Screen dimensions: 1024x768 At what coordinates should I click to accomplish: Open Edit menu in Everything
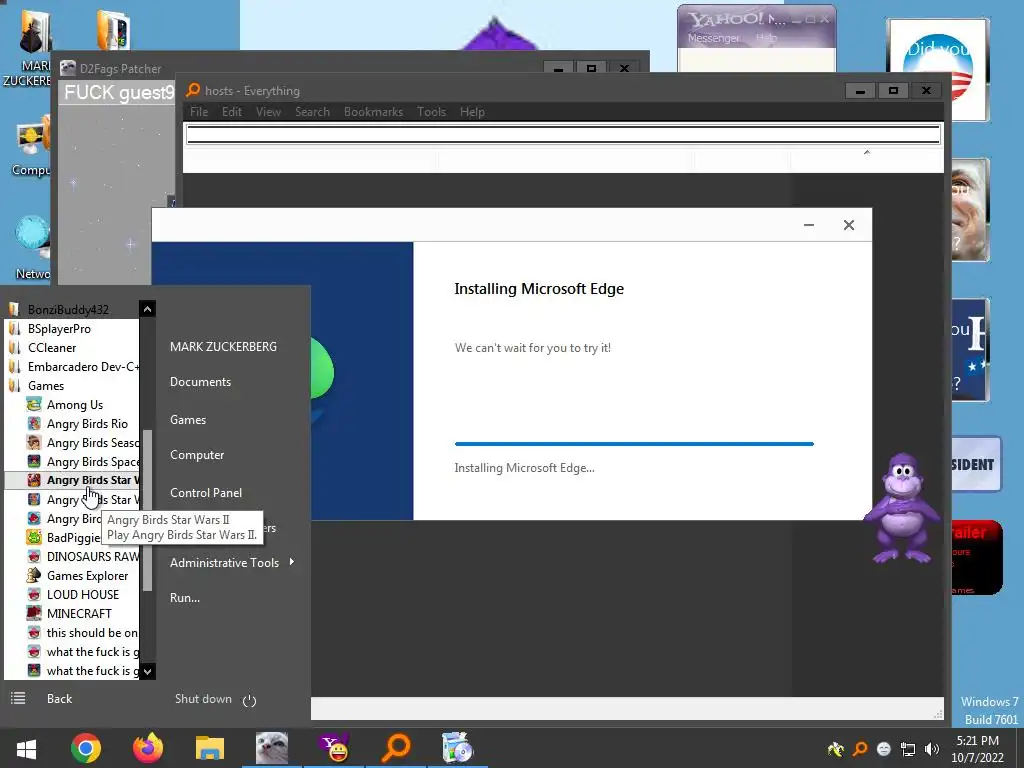232,112
